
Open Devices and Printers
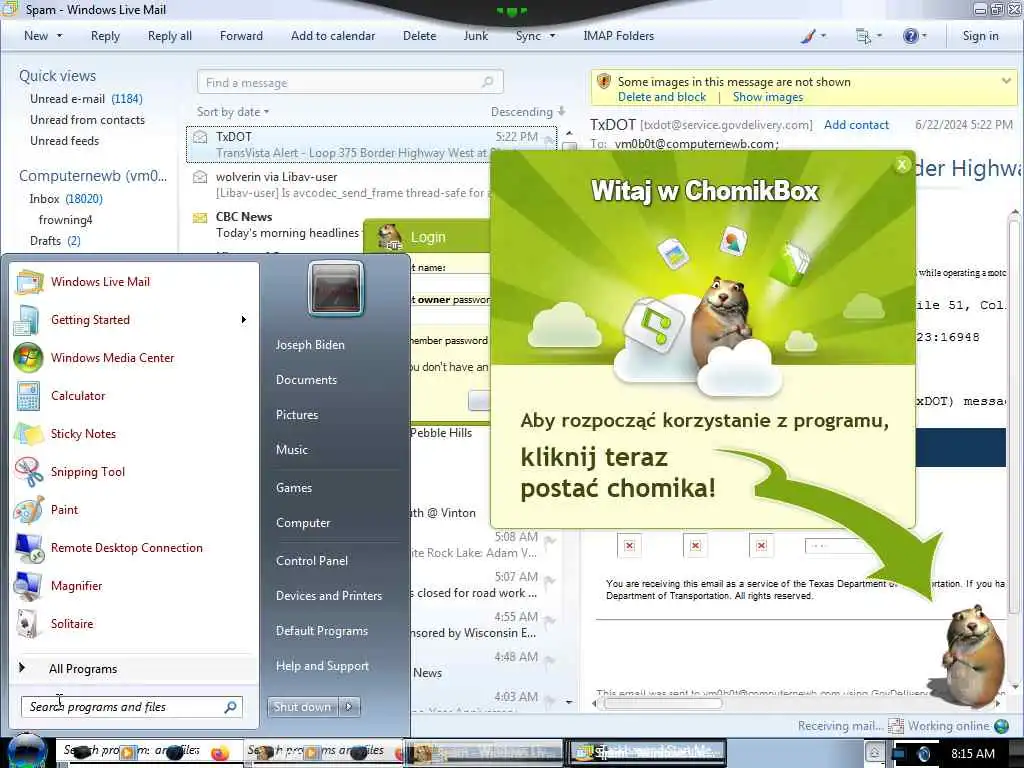tap(328, 596)
